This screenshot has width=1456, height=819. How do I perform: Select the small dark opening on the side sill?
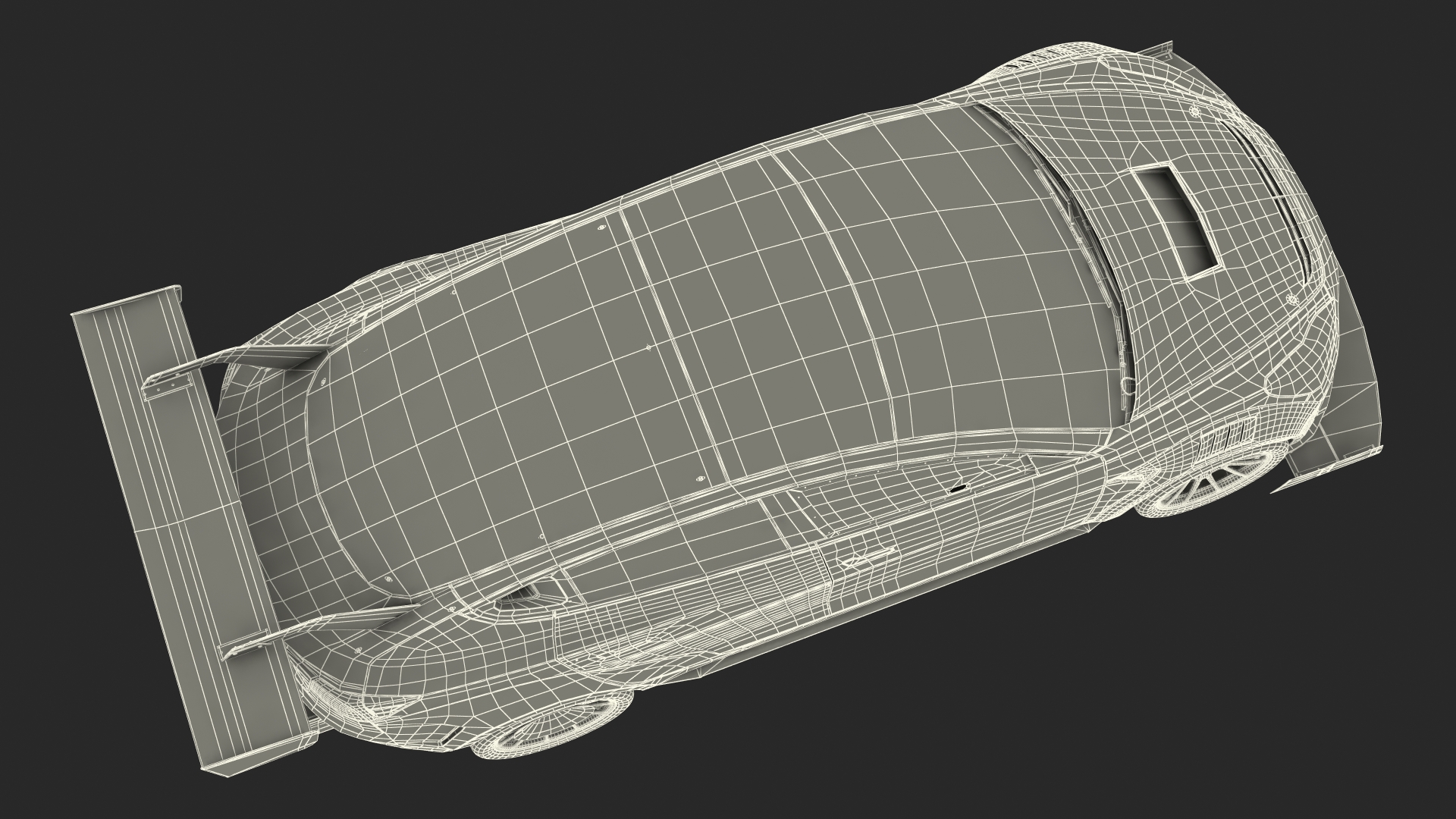click(959, 490)
